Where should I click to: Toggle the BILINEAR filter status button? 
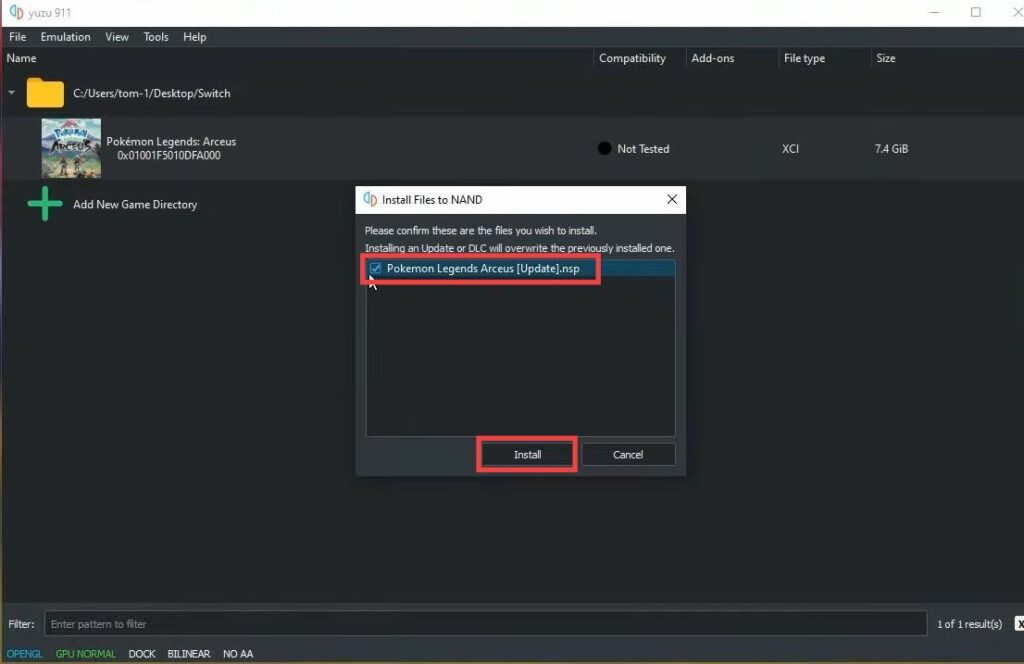click(x=189, y=654)
